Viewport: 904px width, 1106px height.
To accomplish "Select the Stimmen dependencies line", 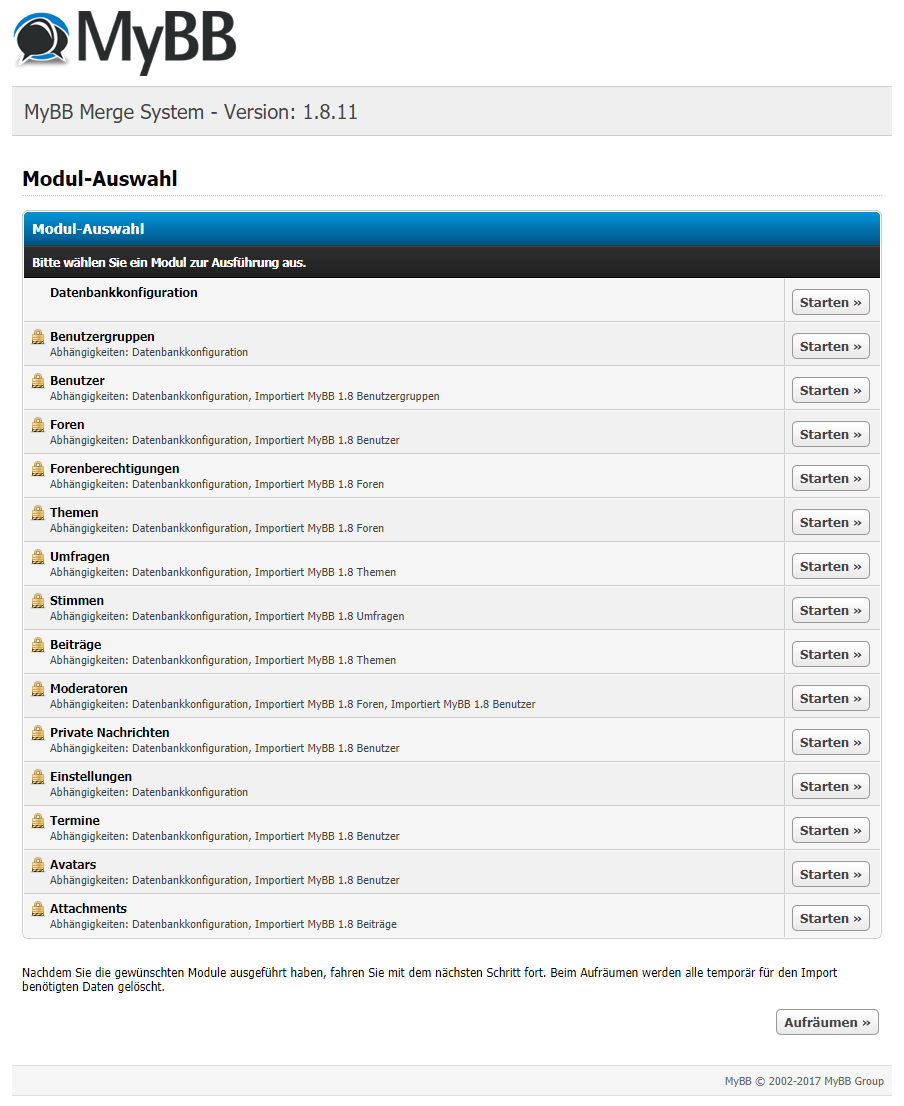I will coord(227,616).
